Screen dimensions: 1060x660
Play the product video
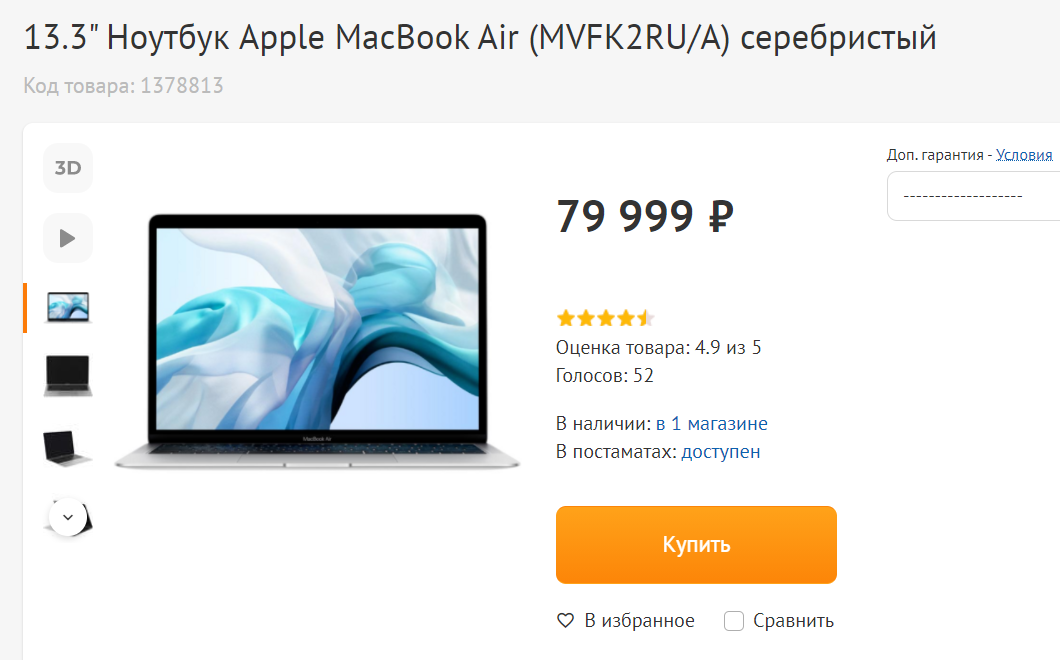[68, 238]
